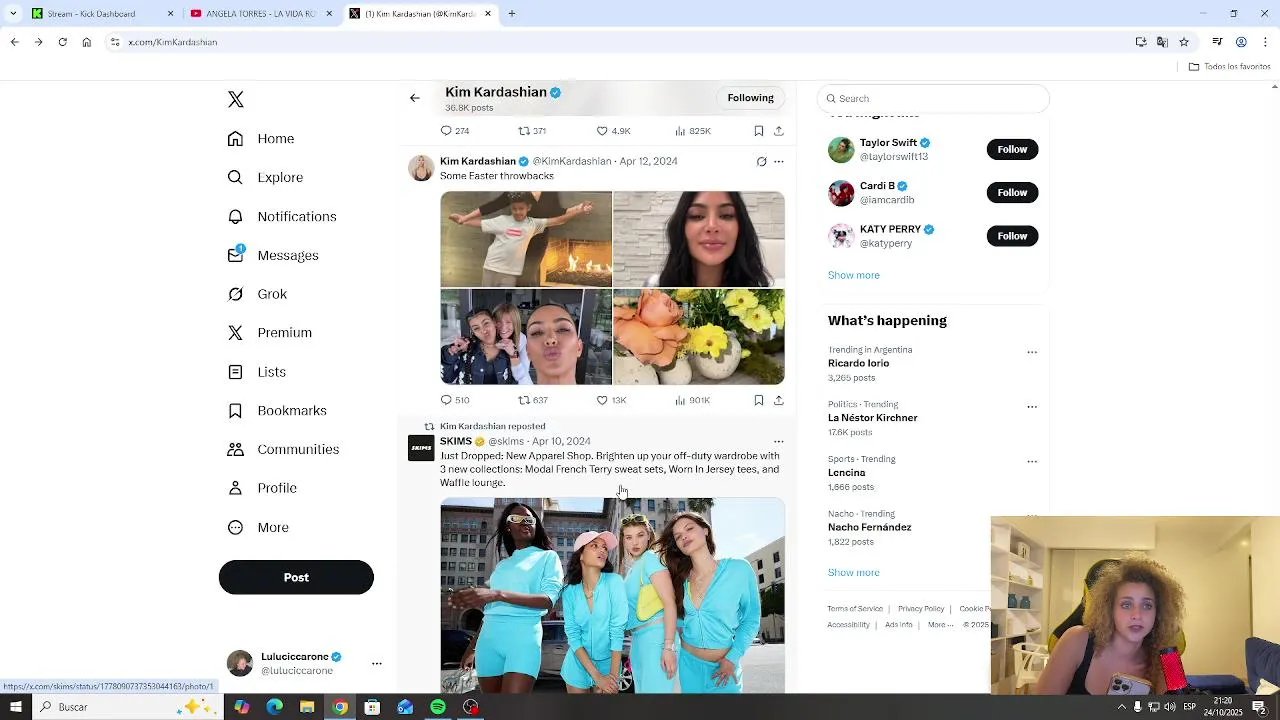Follow Cardi B
Screen dimensions: 1280x720
(1012, 192)
